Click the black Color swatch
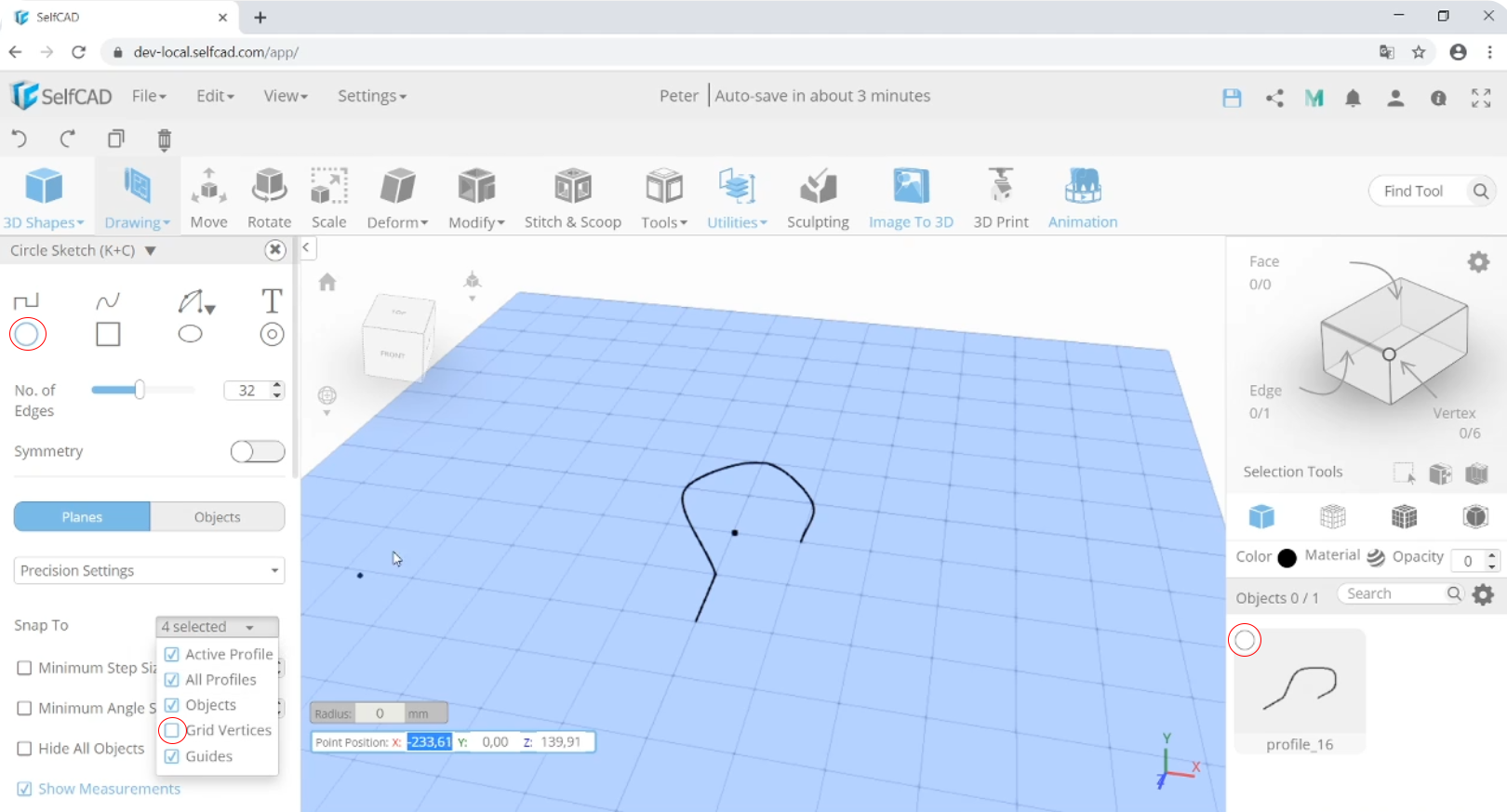Viewport: 1507px width, 812px height. (1287, 558)
